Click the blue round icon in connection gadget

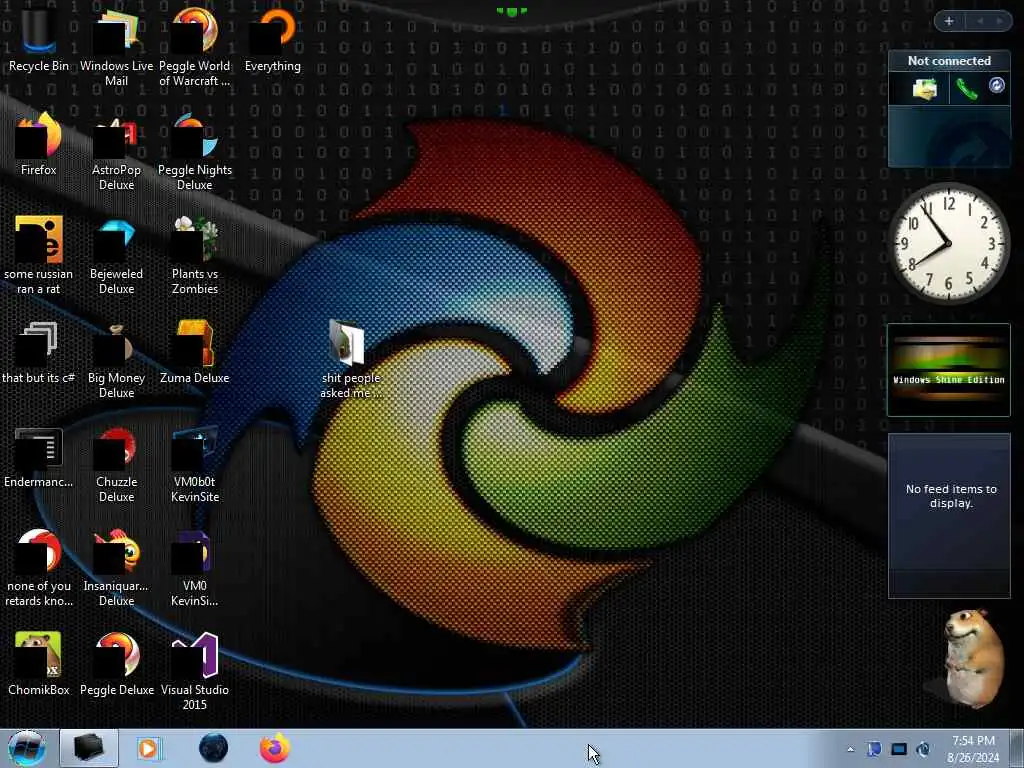997,85
